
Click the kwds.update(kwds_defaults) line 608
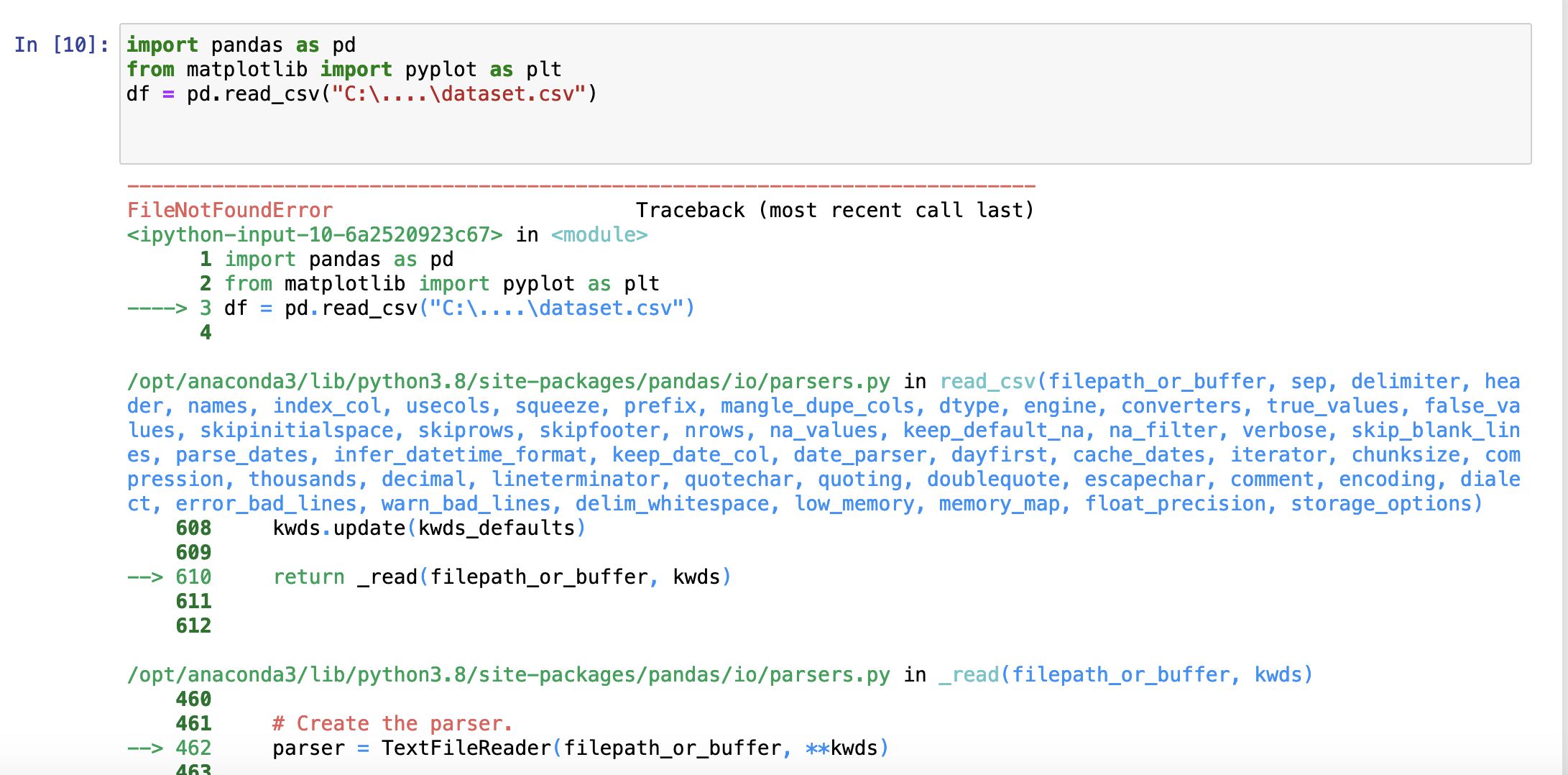point(428,528)
